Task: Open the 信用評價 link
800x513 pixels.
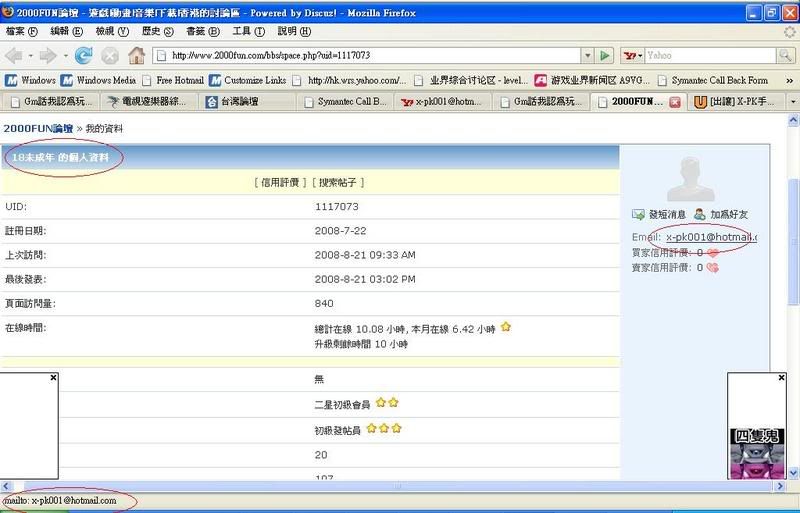Action: click(x=280, y=183)
